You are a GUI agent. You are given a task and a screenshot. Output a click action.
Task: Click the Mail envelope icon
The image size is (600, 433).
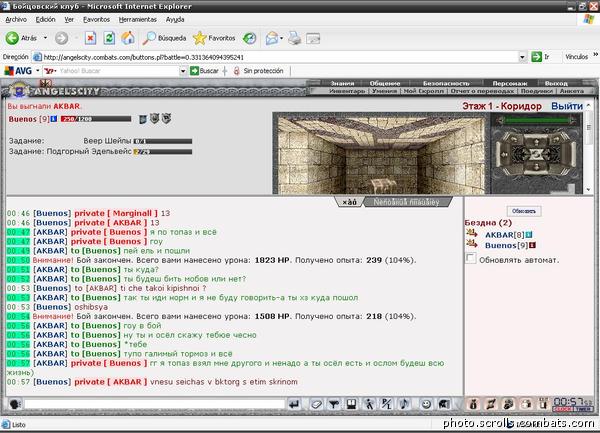click(271, 38)
